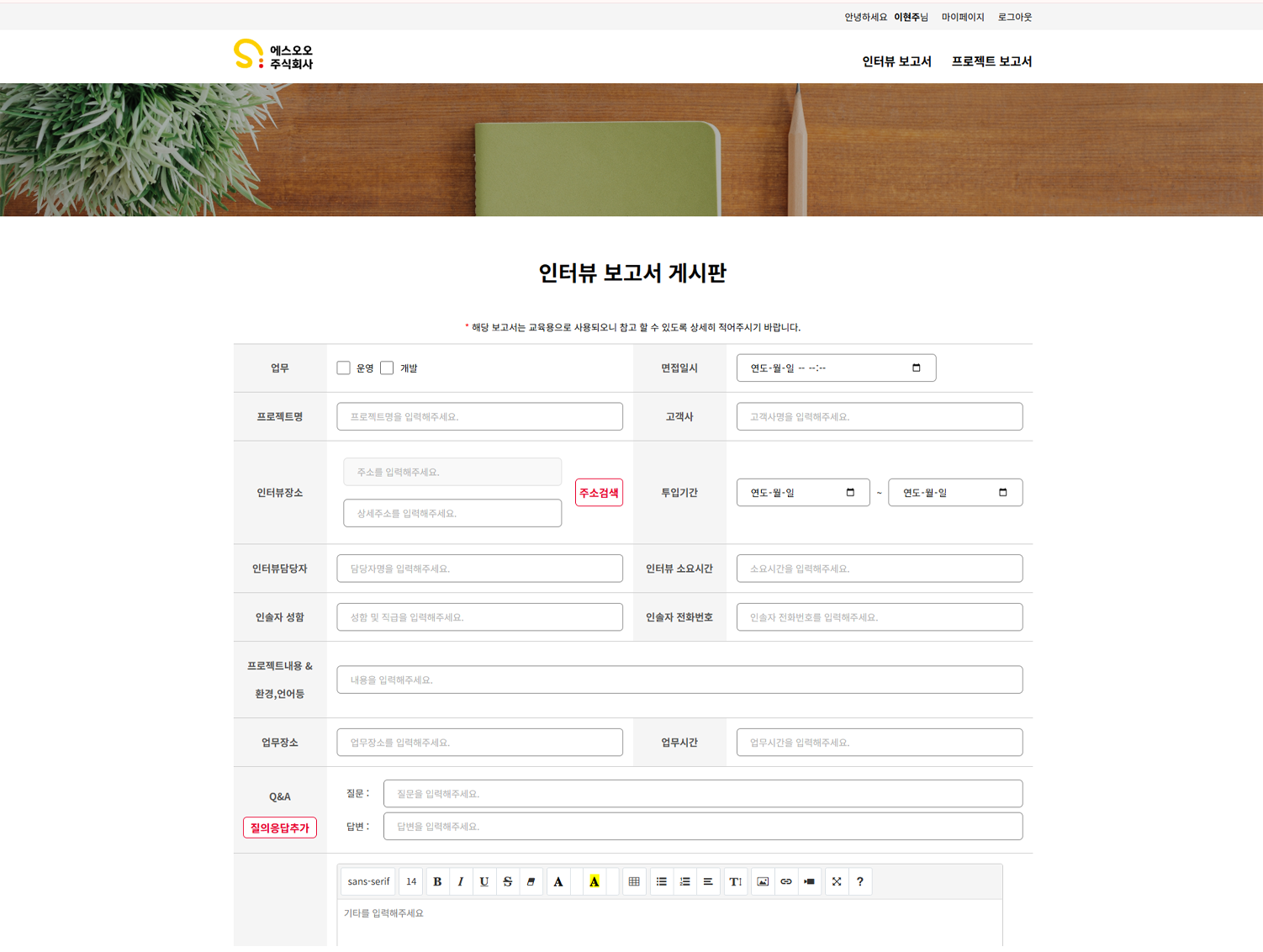Viewport: 1263px width, 952px height.
Task: Open the insert table grid icon
Action: click(x=634, y=881)
